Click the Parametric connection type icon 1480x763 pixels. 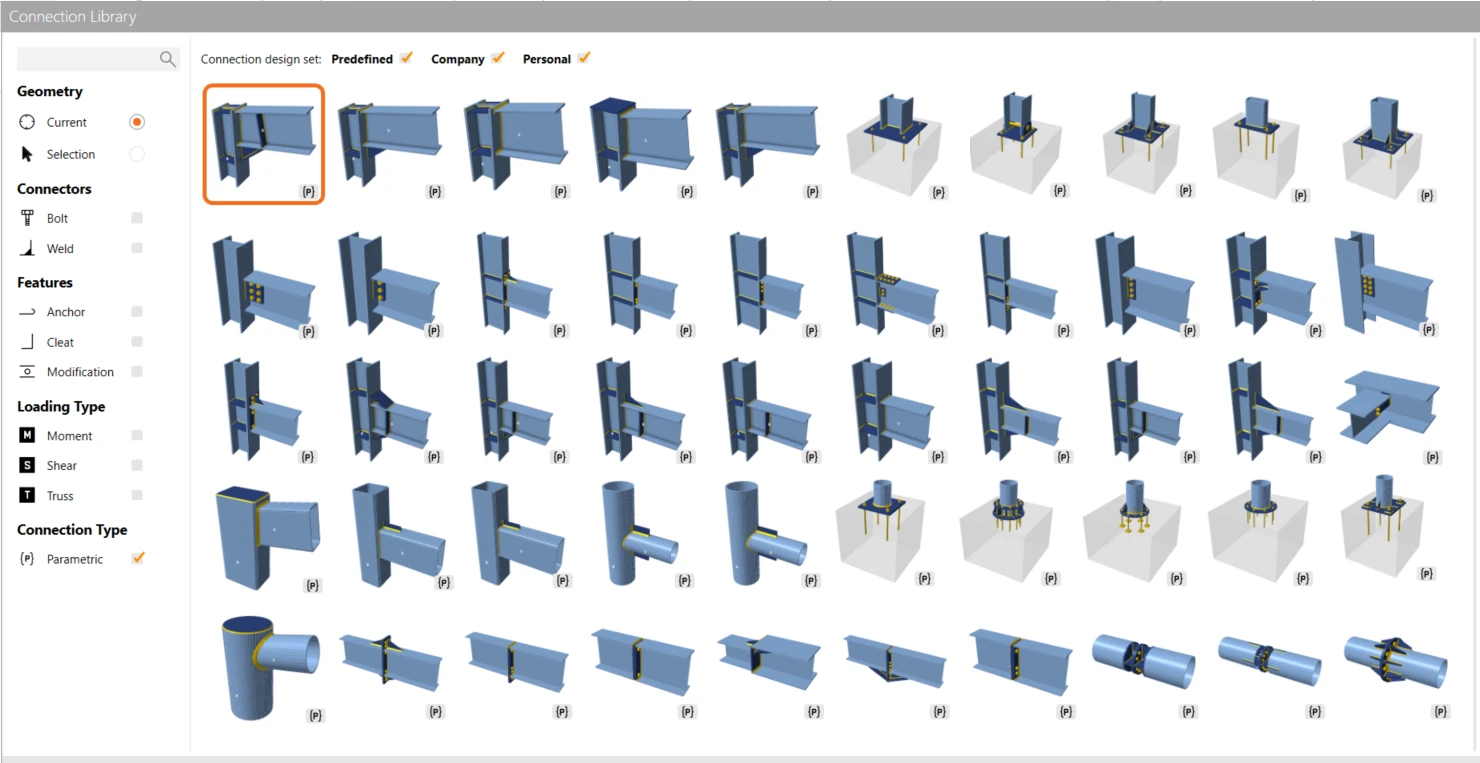[x=27, y=559]
